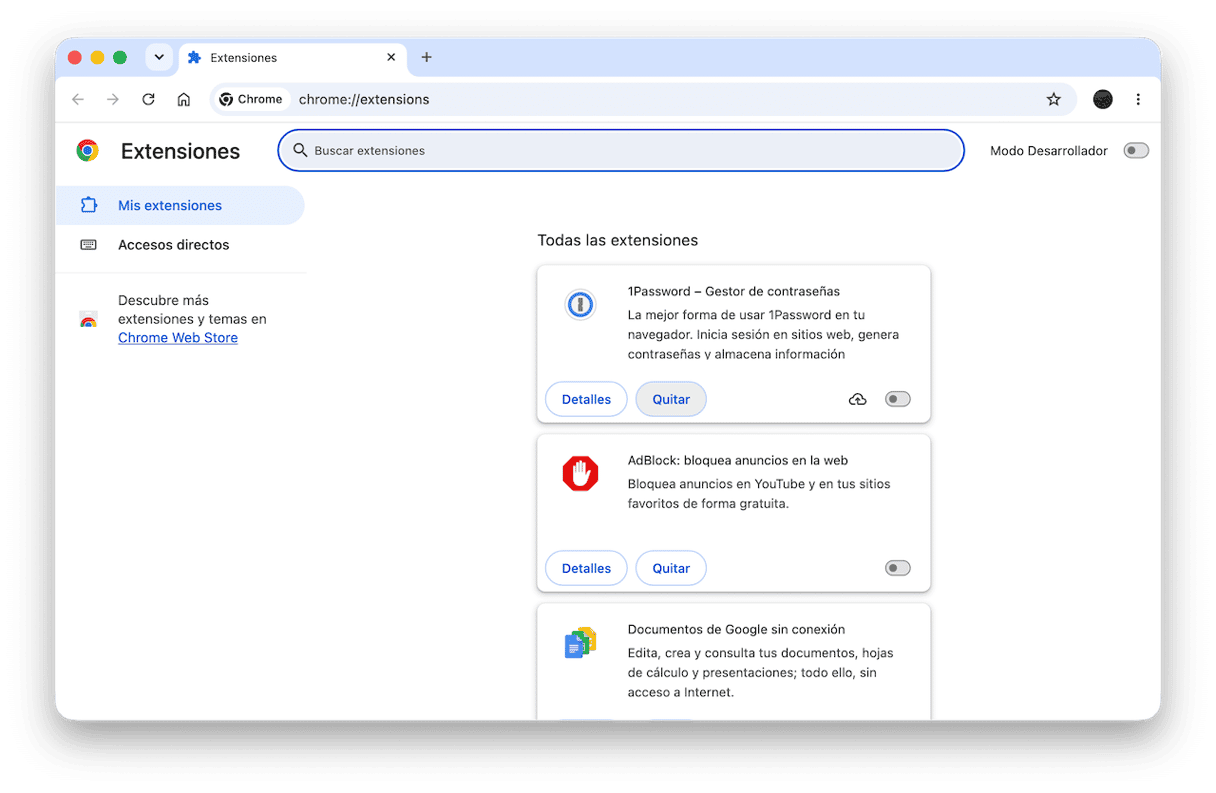
Task: Click the AdBlock stop-hand icon
Action: point(580,473)
